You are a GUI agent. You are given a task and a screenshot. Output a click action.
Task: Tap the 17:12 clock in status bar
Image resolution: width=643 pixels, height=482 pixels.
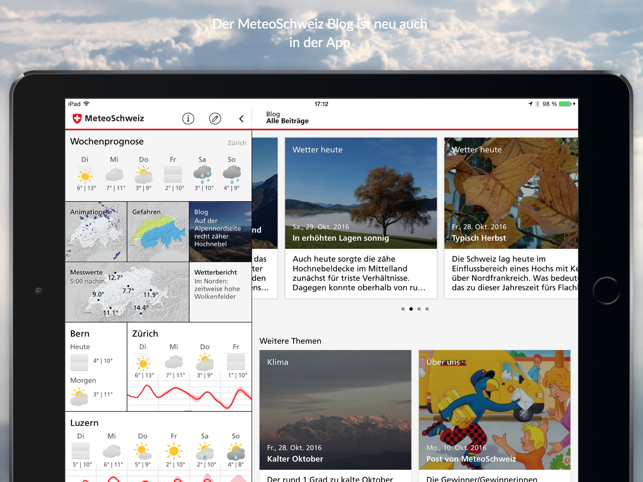tap(322, 104)
